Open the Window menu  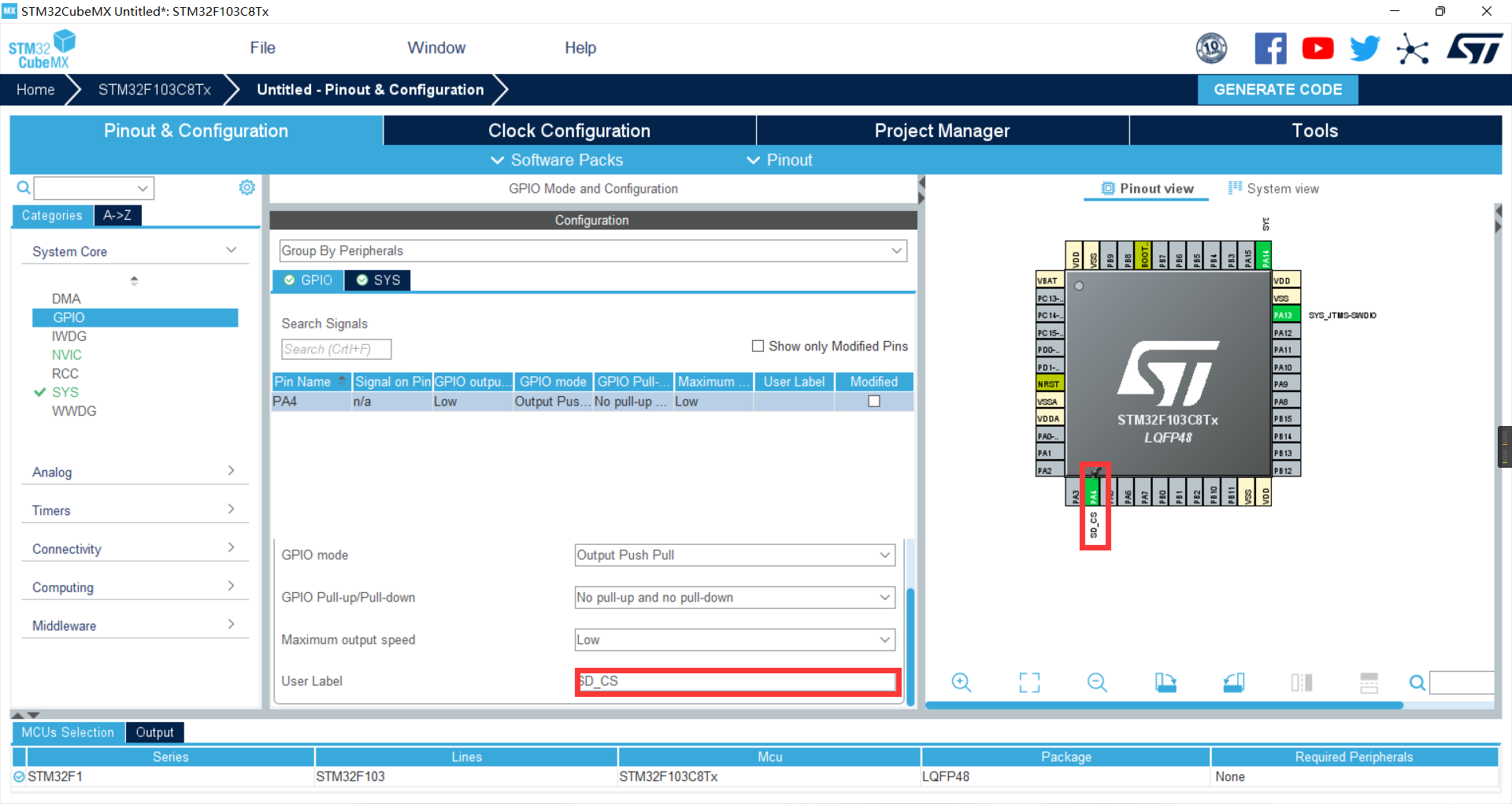tap(436, 48)
